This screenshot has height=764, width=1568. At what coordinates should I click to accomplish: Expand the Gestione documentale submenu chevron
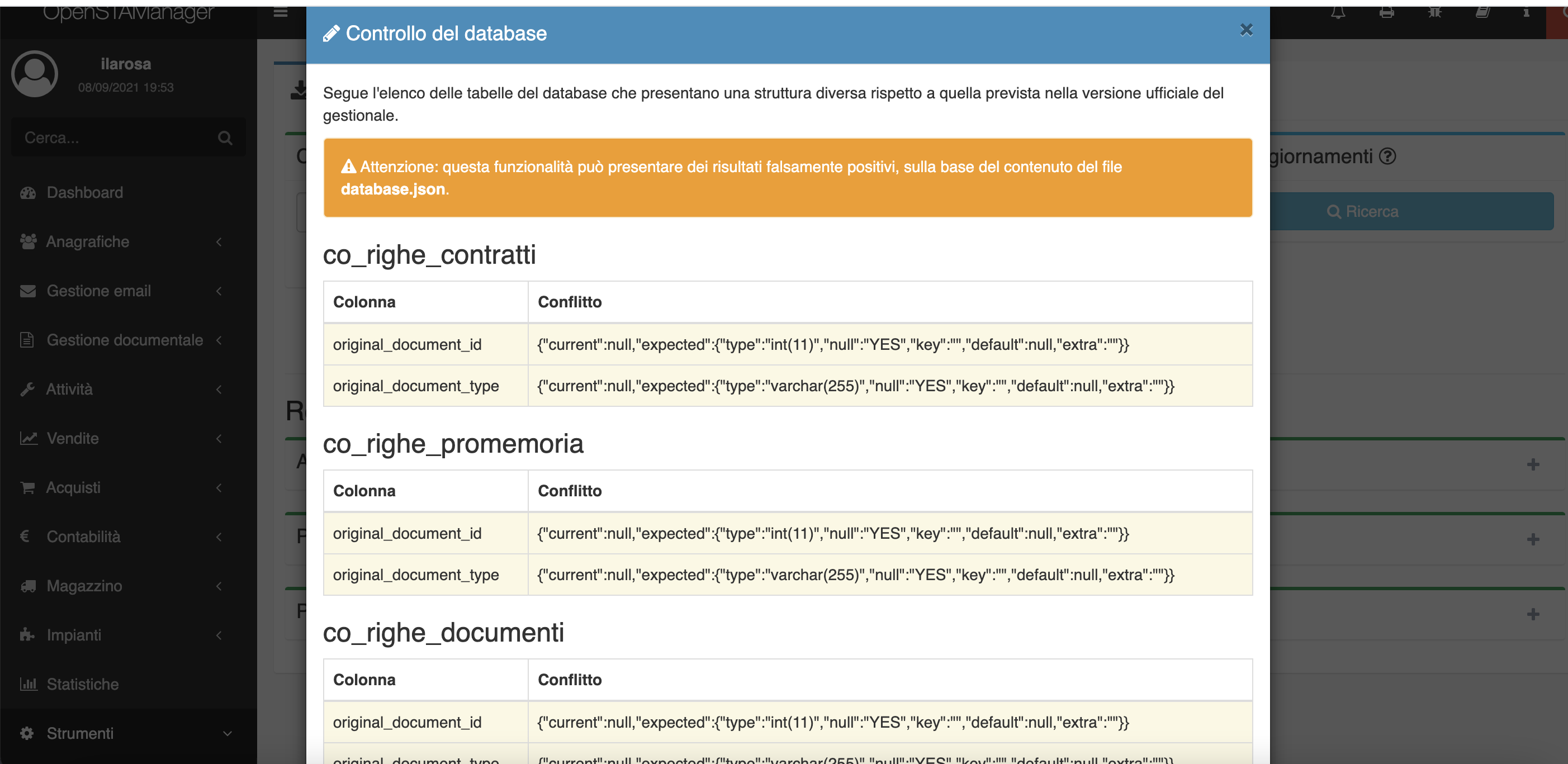[x=219, y=340]
